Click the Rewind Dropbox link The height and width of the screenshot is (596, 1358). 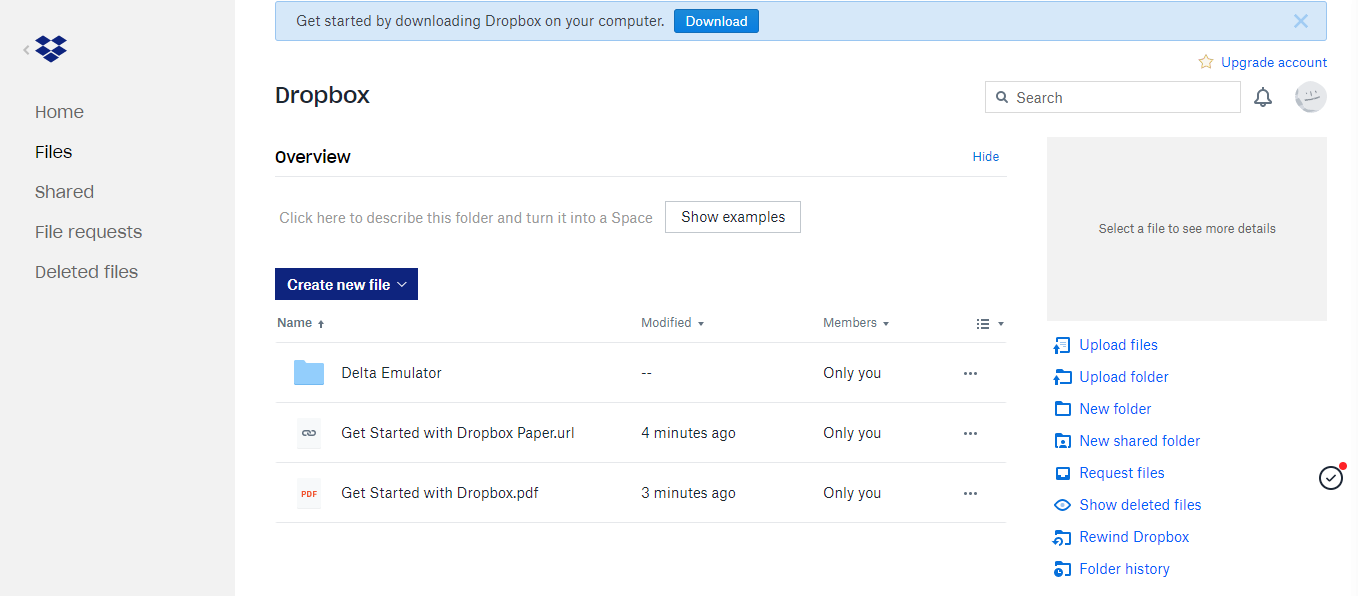pyautogui.click(x=1134, y=537)
